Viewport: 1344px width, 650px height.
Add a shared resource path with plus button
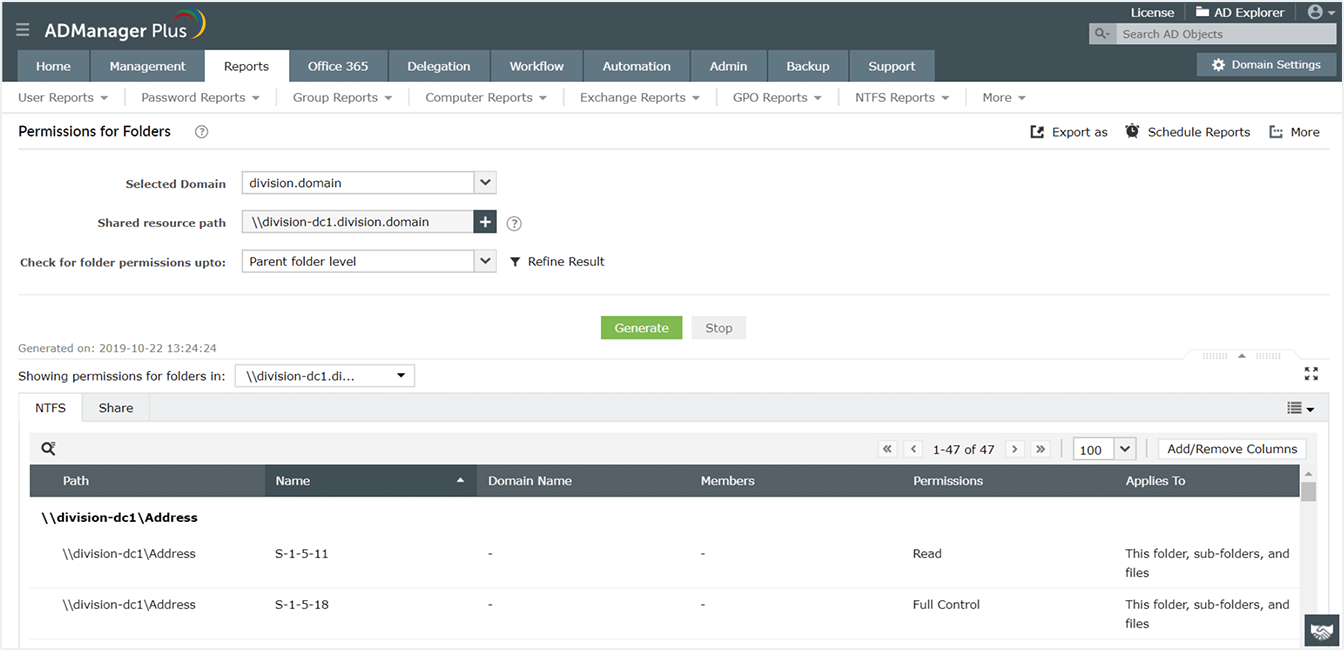coord(485,222)
